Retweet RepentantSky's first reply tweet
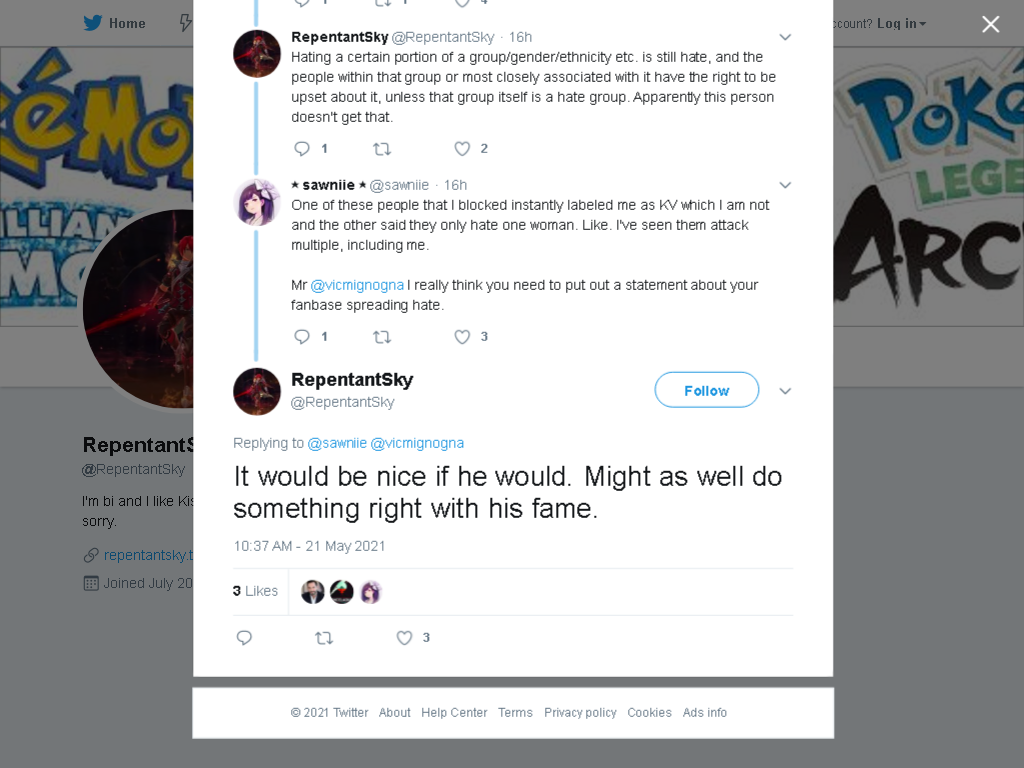This screenshot has width=1024, height=768. 381,149
